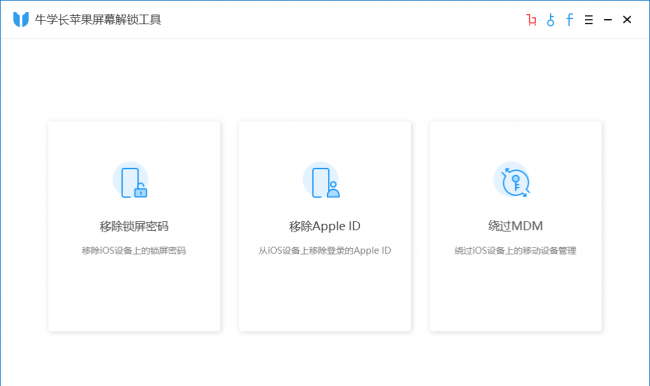Click the phone-with-padlock icon
The height and width of the screenshot is (386, 650).
pyautogui.click(x=131, y=180)
